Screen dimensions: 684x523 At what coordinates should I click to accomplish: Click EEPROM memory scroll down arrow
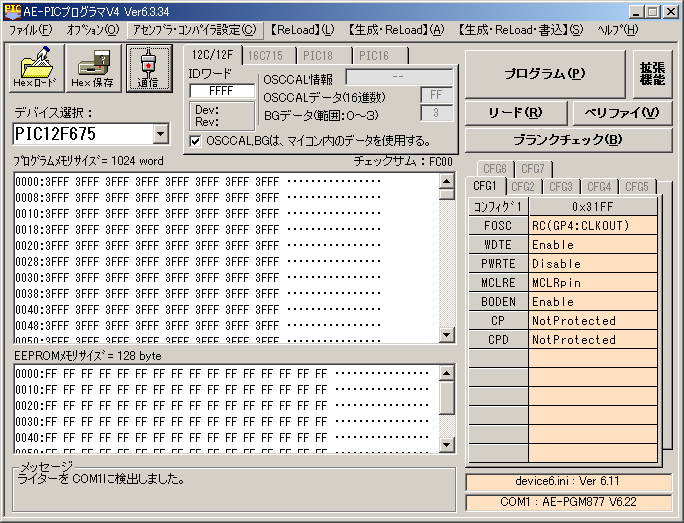[447, 444]
